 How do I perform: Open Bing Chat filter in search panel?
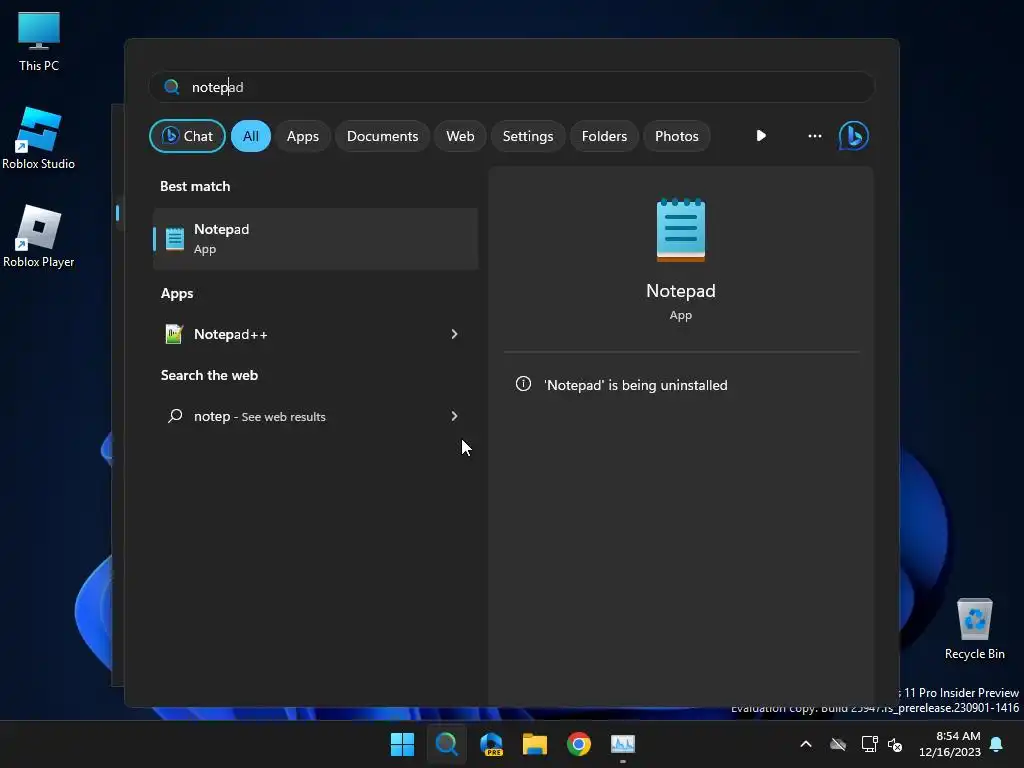[x=187, y=136]
